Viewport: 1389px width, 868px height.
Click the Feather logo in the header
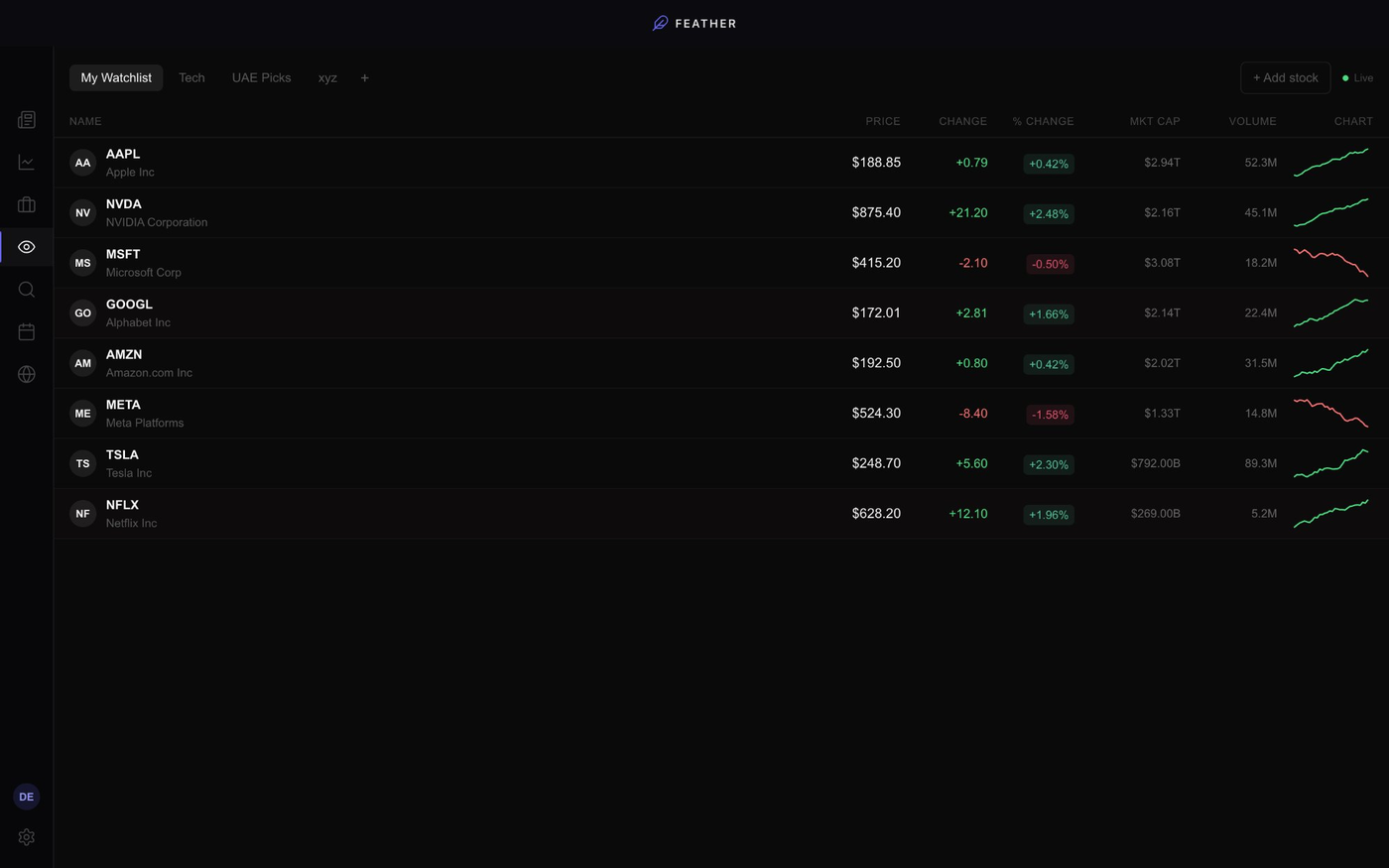coord(694,22)
